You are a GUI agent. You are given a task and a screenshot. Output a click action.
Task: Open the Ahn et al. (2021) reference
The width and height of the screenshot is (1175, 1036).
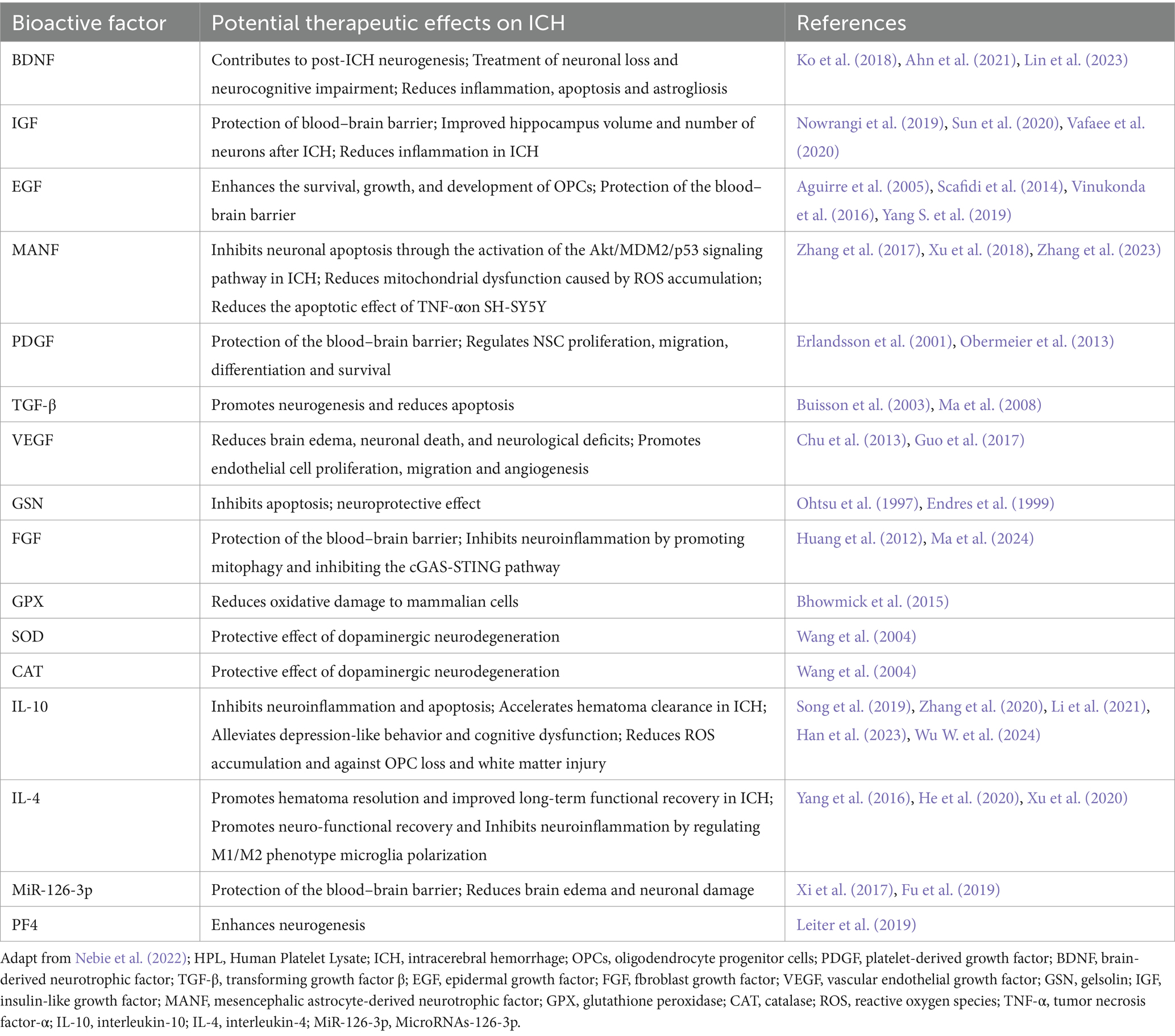point(961,60)
